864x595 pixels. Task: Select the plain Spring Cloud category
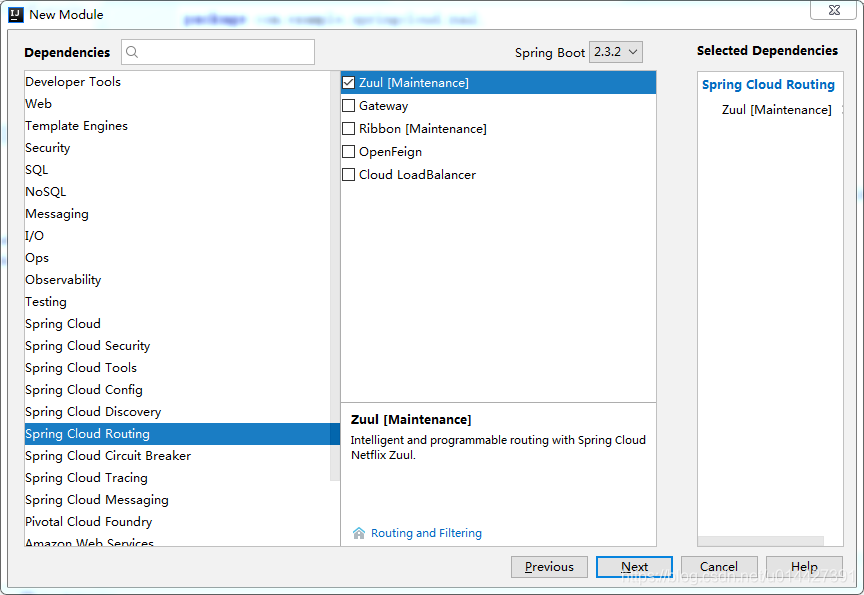click(177, 324)
